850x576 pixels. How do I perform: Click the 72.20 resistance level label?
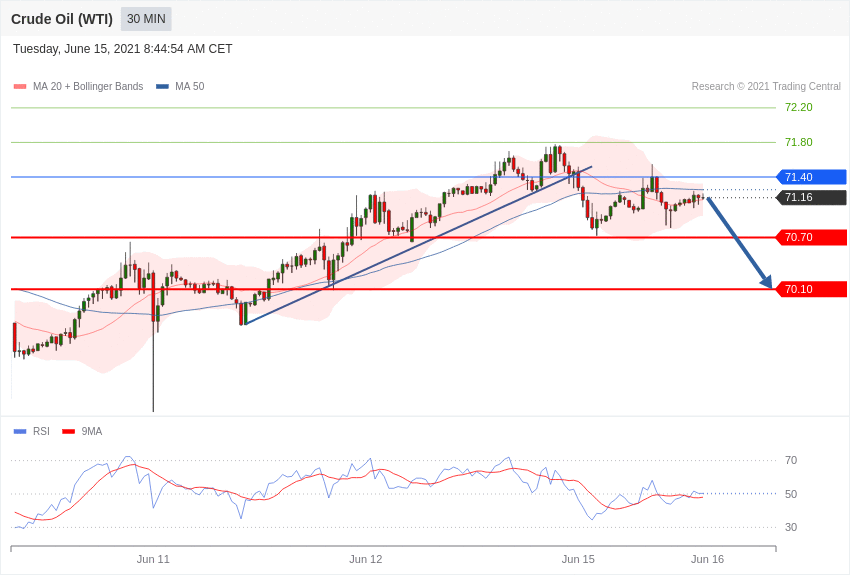(x=799, y=107)
